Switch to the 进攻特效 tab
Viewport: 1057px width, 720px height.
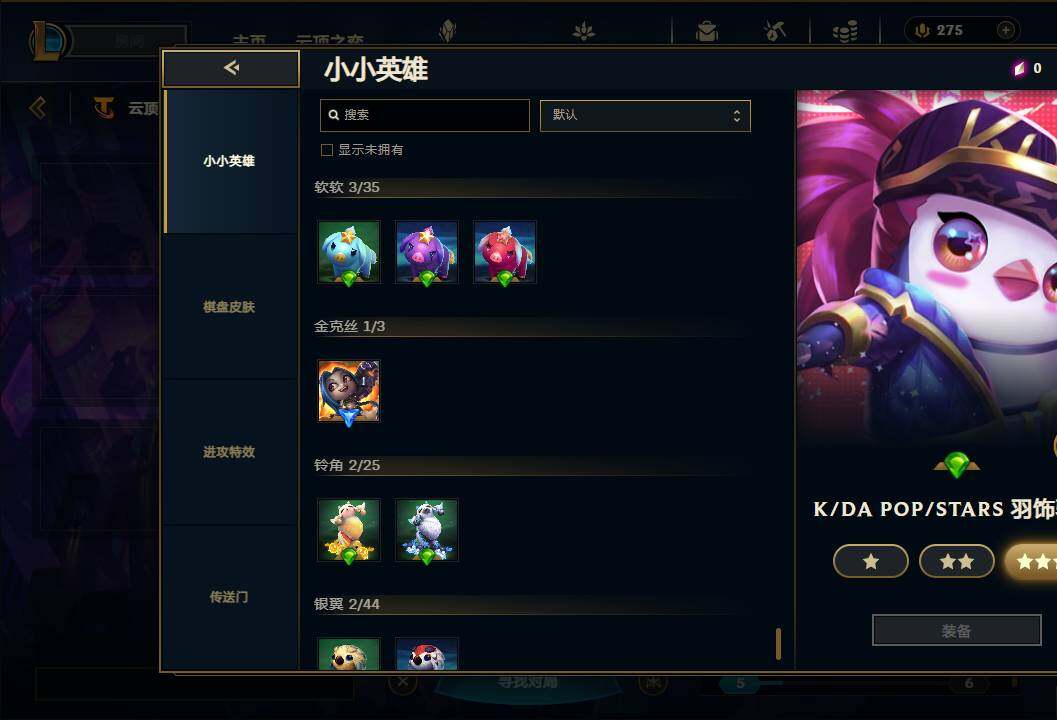pos(229,452)
